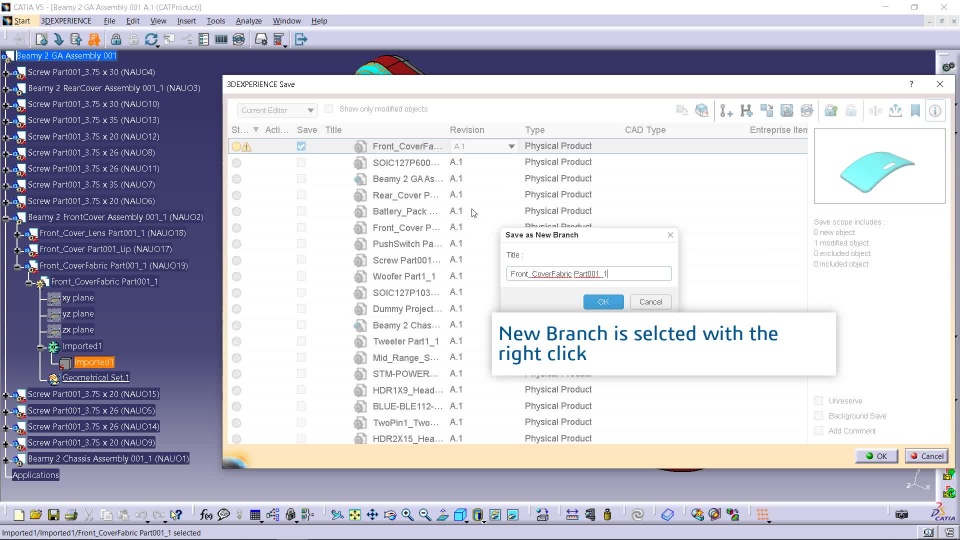
Task: Open the Insert menu
Action: (x=187, y=21)
